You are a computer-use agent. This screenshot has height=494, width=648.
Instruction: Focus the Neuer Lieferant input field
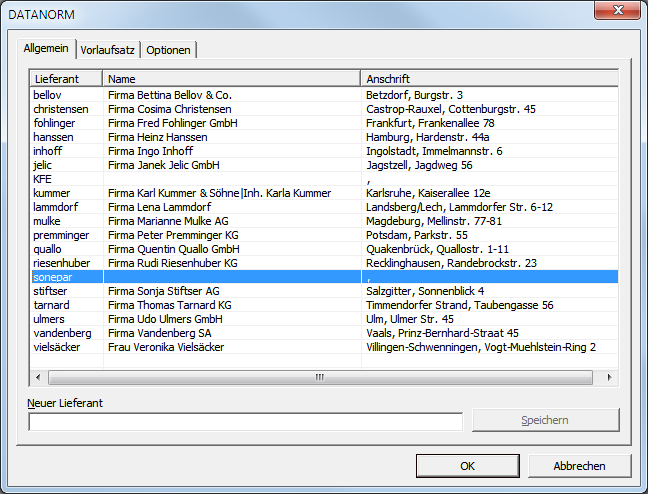point(245,421)
